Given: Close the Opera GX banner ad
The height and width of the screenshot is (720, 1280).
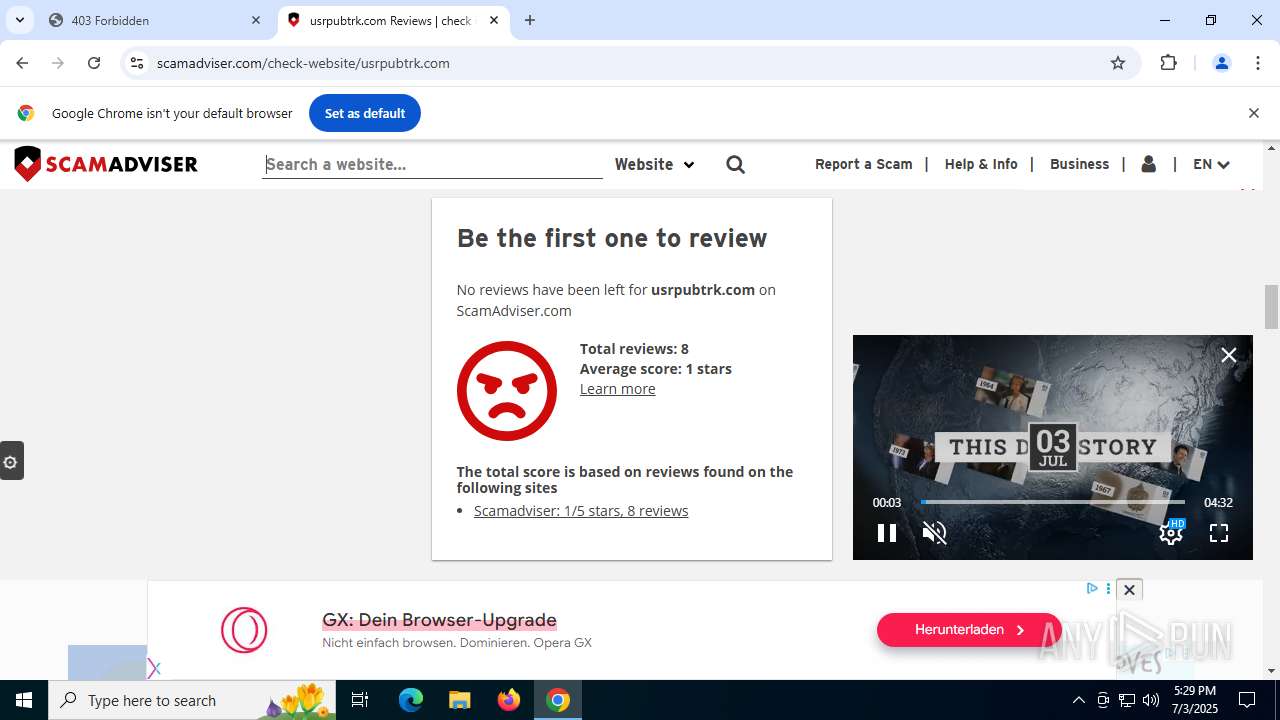Looking at the screenshot, I should 1129,590.
